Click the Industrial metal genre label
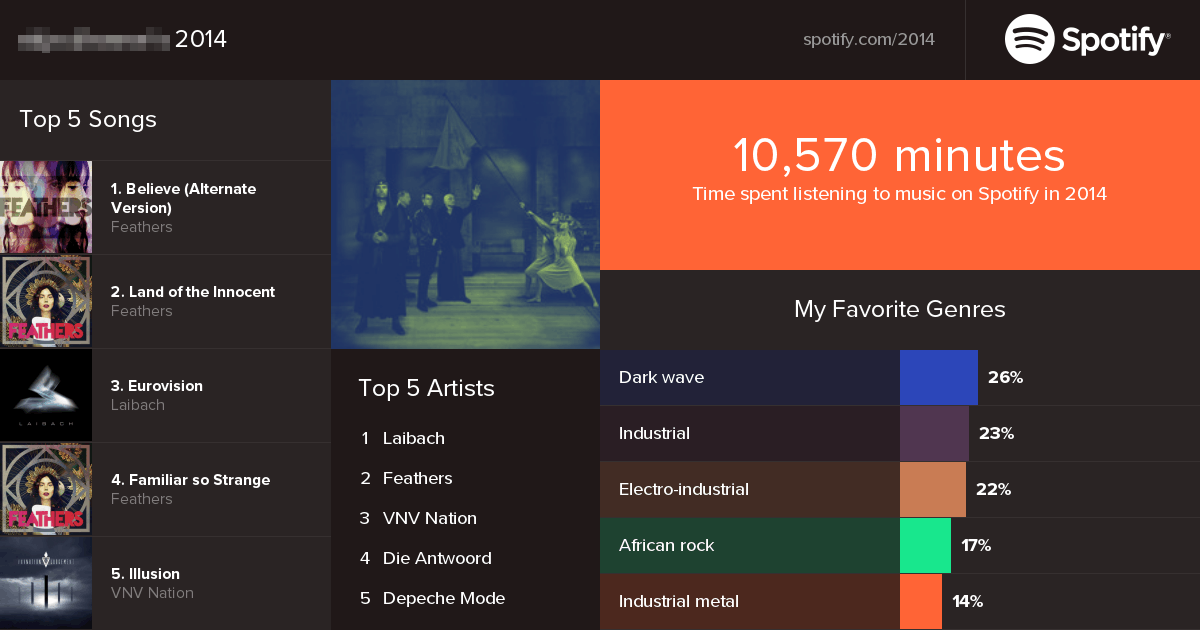The height and width of the screenshot is (630, 1200). tap(678, 601)
